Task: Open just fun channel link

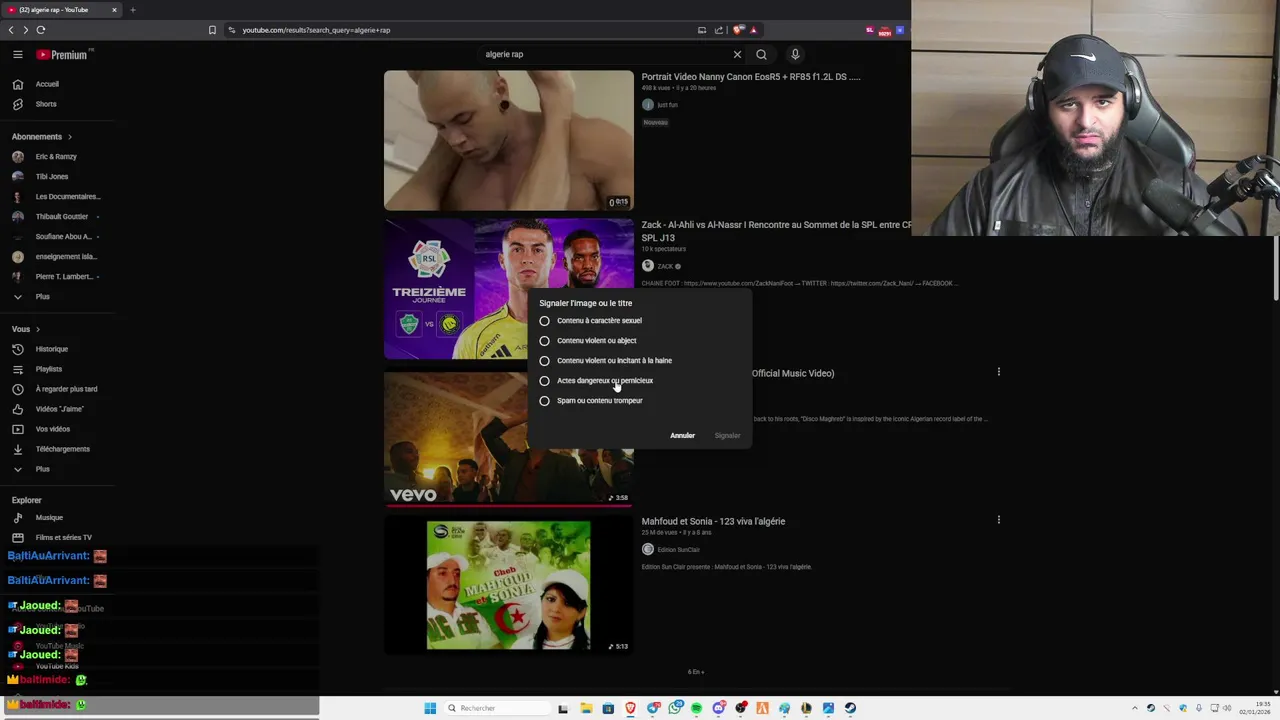Action: 667,105
